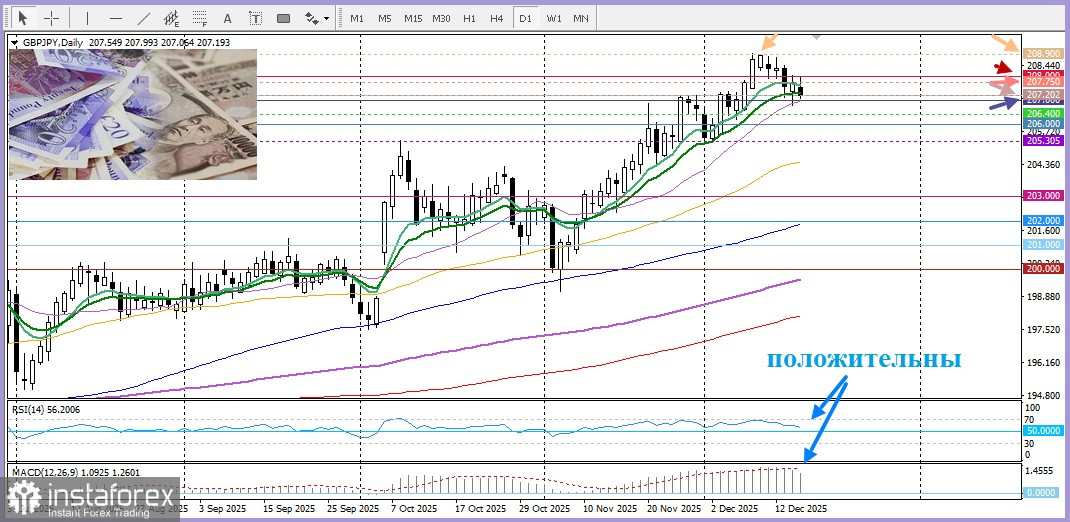
Task: Select the 207.750 price level label
Action: point(1042,82)
